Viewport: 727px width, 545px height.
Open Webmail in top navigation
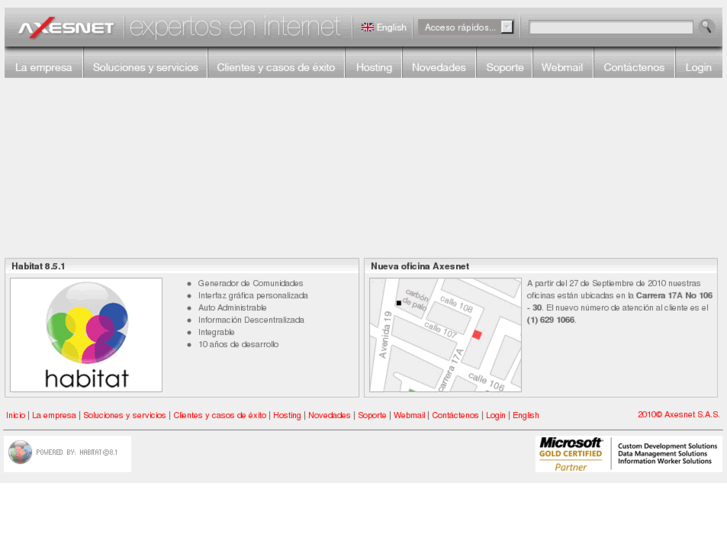pos(562,67)
